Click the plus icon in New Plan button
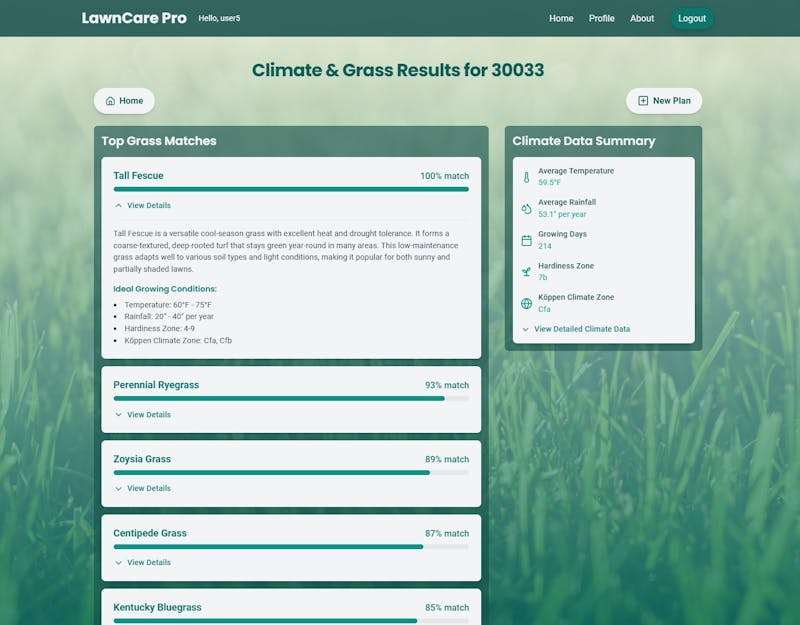 point(643,101)
